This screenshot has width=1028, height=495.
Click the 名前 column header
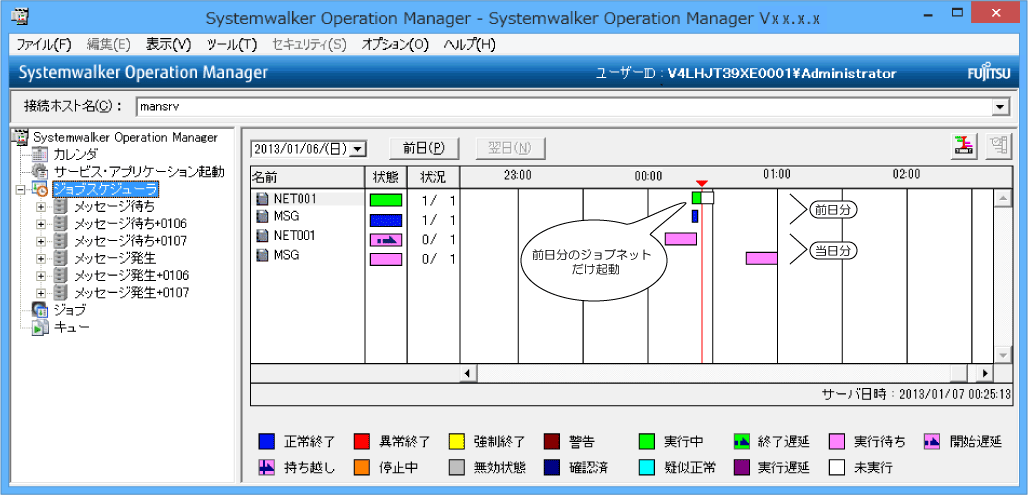[x=307, y=177]
